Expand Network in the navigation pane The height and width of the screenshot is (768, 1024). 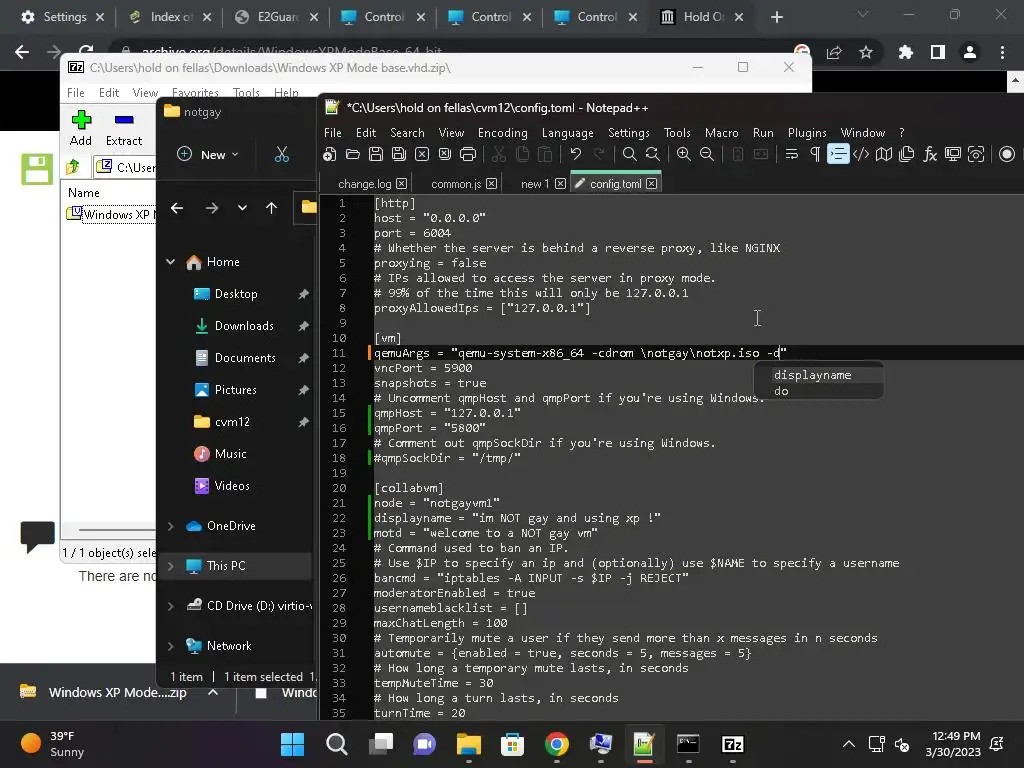pos(170,646)
